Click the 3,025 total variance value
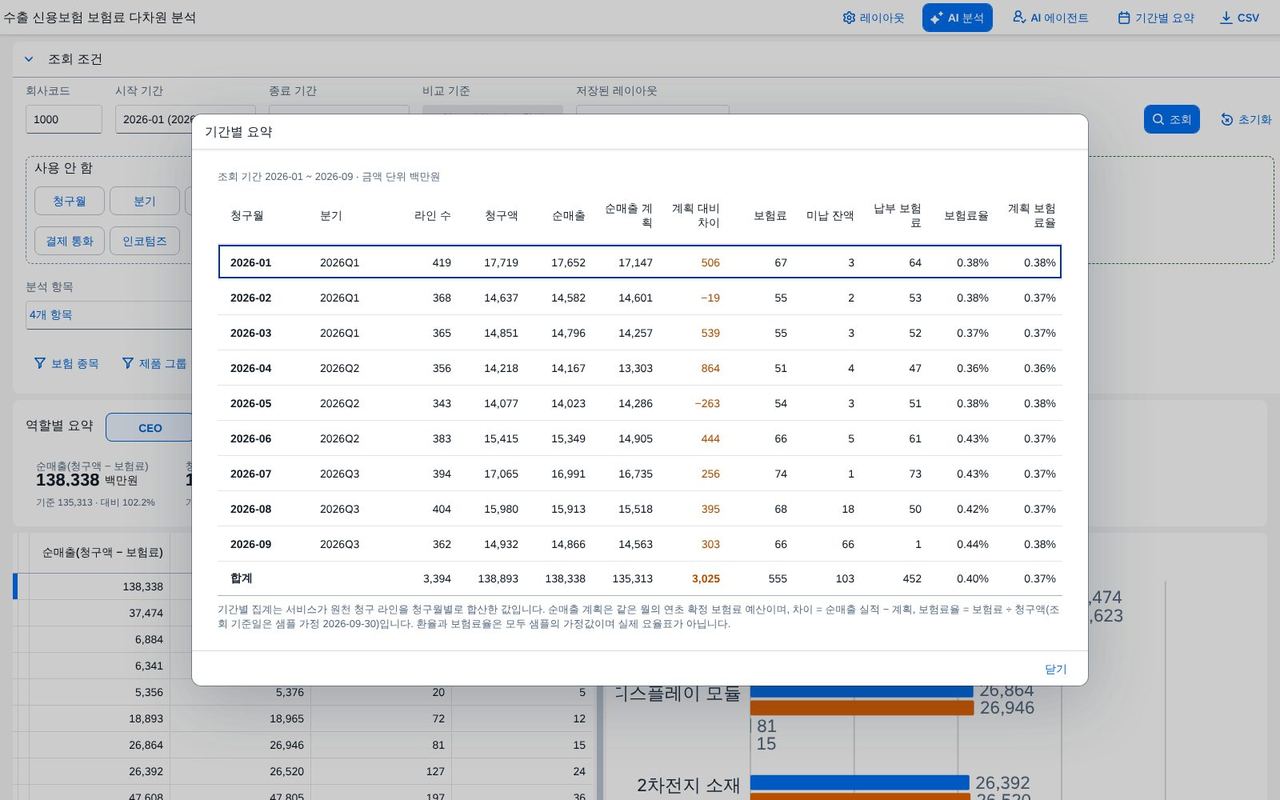The width and height of the screenshot is (1280, 800). click(706, 579)
